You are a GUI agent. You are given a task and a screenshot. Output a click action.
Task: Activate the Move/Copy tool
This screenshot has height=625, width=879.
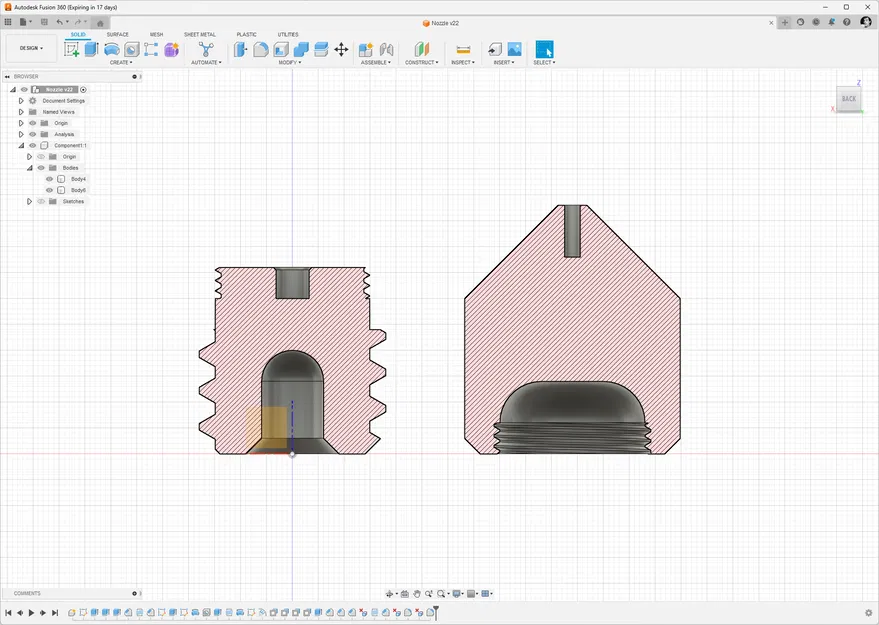[341, 49]
